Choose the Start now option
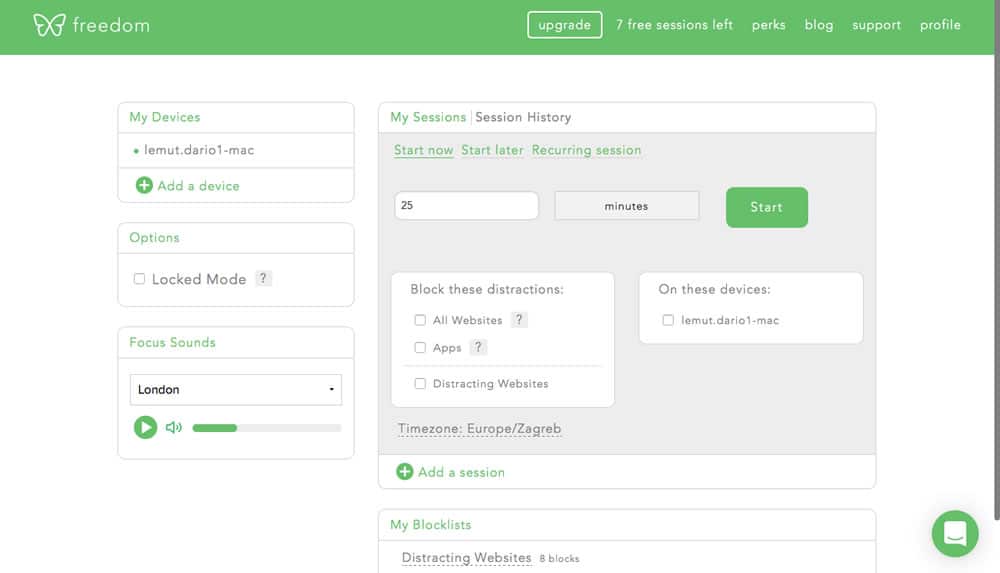This screenshot has height=573, width=1000. (423, 150)
